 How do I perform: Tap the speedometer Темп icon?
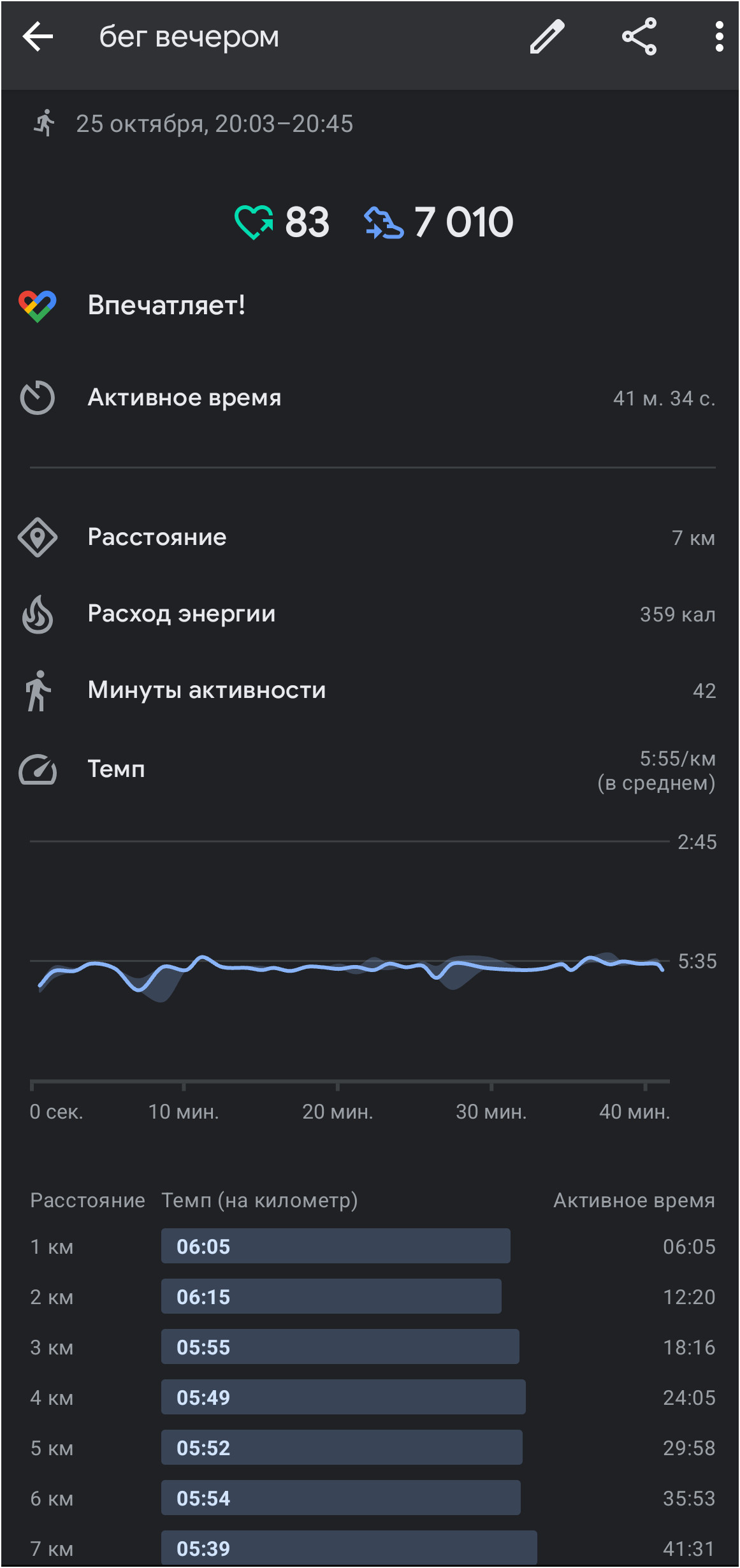pos(38,769)
